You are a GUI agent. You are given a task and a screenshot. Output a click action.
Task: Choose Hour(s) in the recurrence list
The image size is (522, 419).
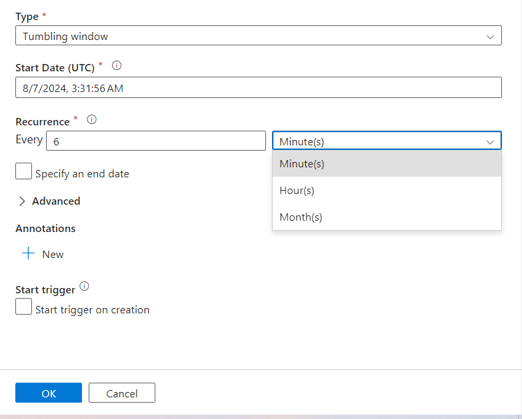coord(387,190)
